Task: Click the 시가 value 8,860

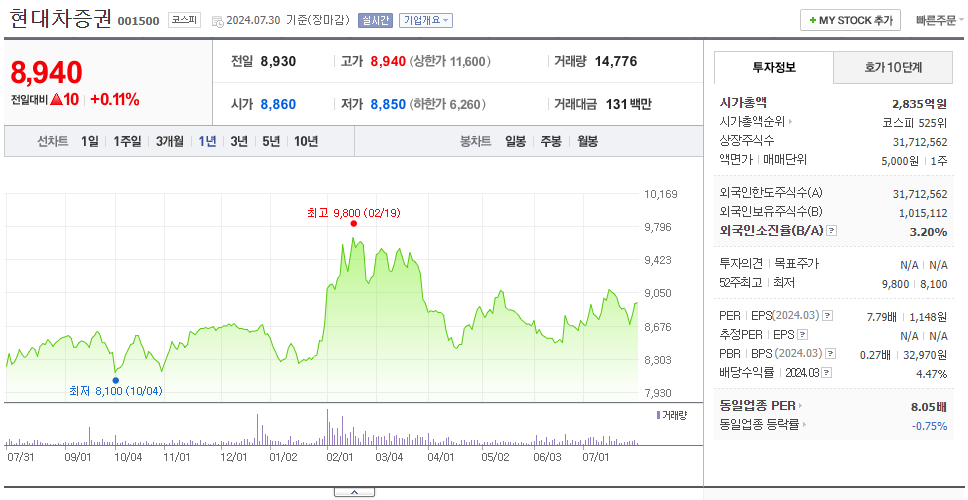Action: 278,104
